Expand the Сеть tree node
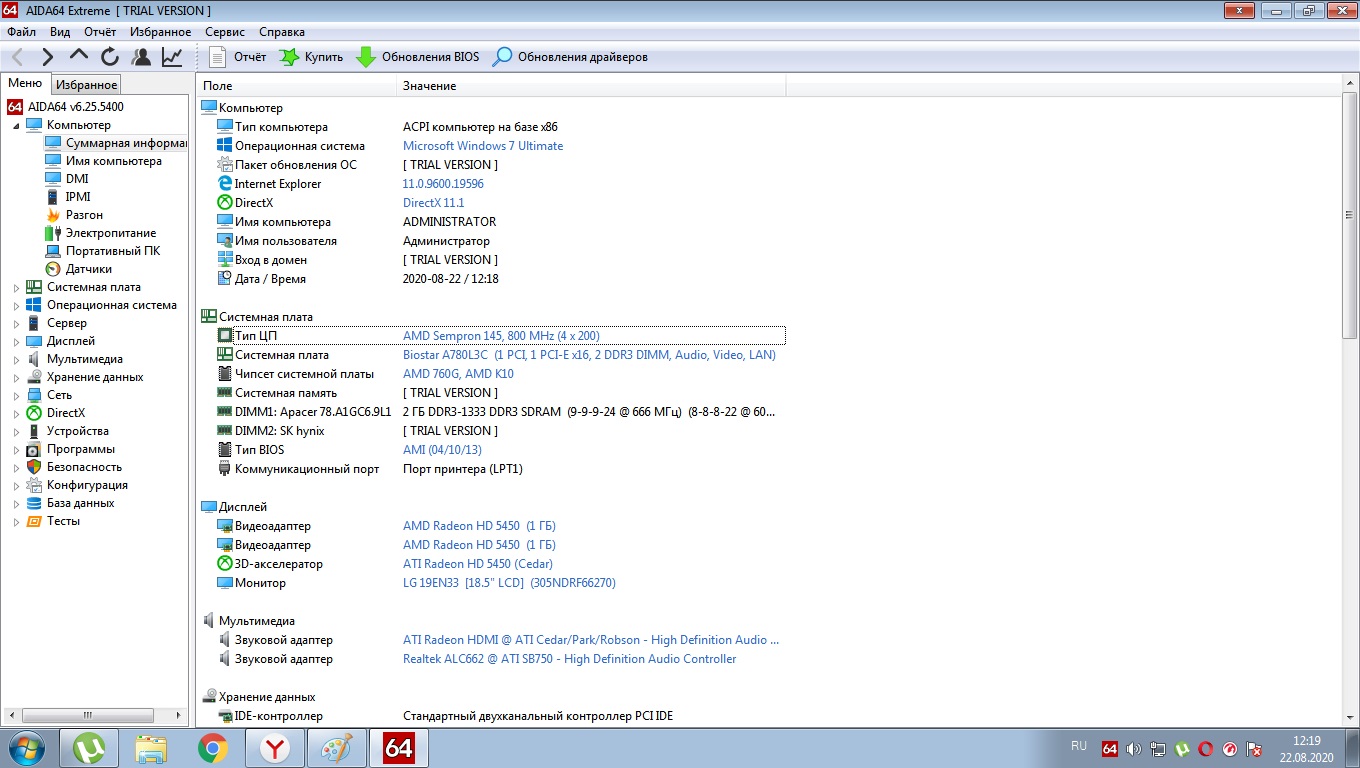 click(x=16, y=395)
